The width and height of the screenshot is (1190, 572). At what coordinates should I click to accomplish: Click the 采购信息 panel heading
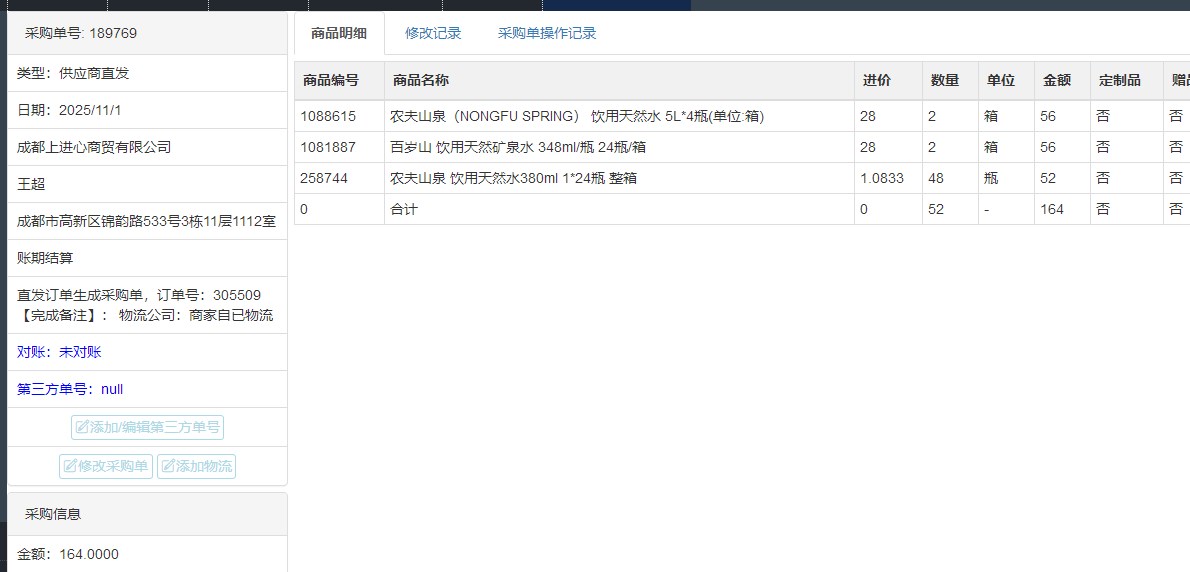53,514
